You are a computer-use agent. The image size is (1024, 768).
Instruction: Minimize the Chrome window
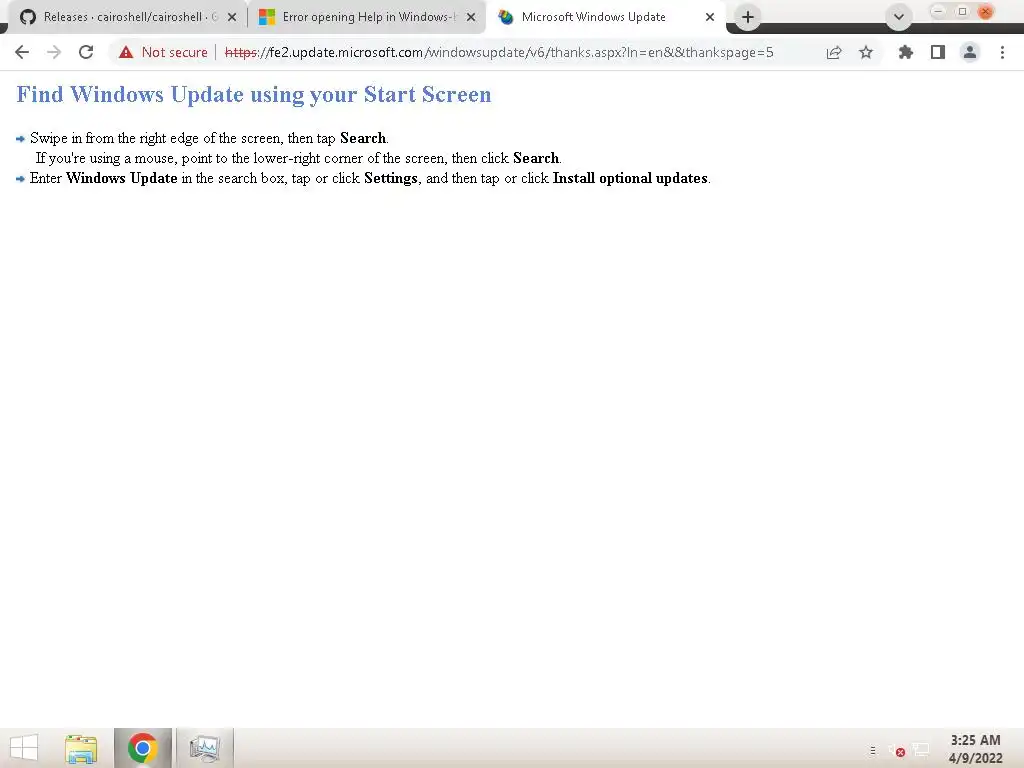coord(938,11)
